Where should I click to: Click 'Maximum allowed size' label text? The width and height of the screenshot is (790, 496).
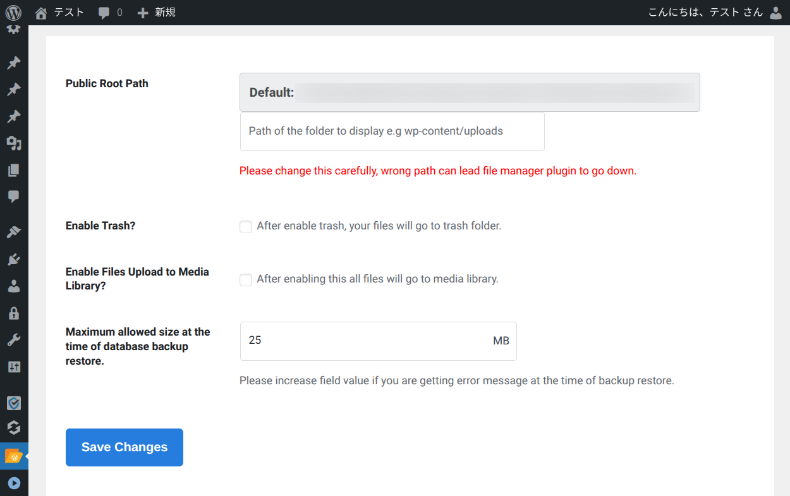click(138, 346)
